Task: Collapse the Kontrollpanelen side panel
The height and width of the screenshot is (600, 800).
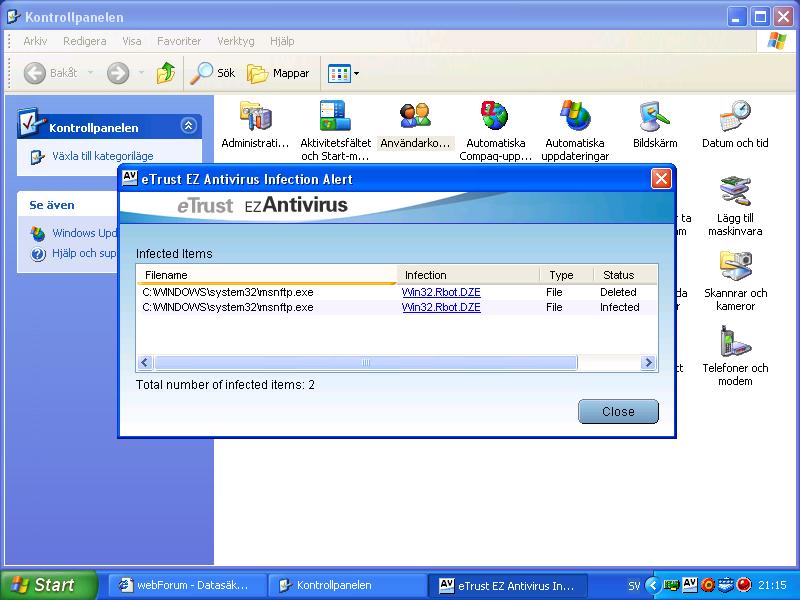Action: pyautogui.click(x=188, y=126)
